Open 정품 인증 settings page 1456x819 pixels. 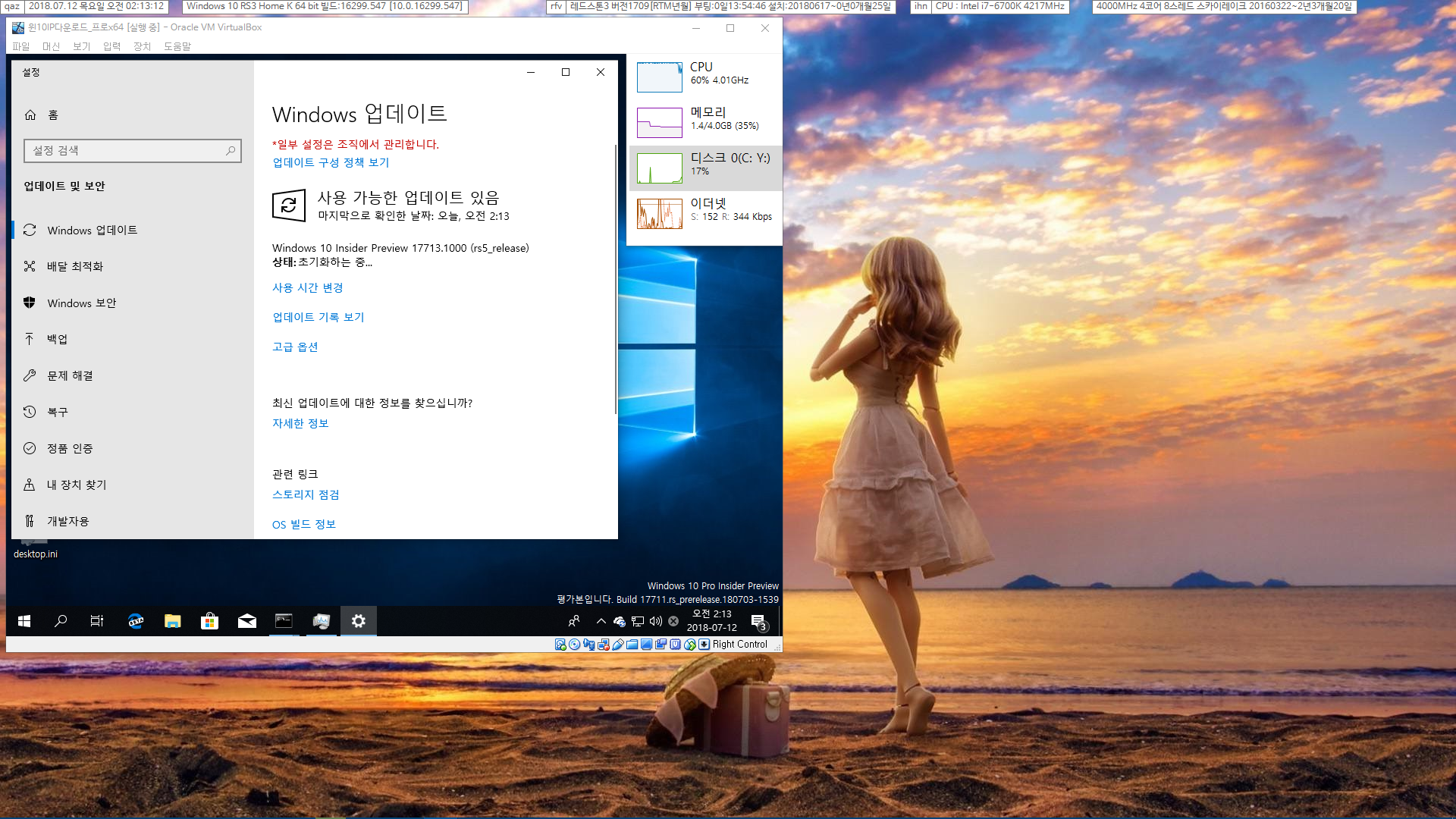coord(133,448)
